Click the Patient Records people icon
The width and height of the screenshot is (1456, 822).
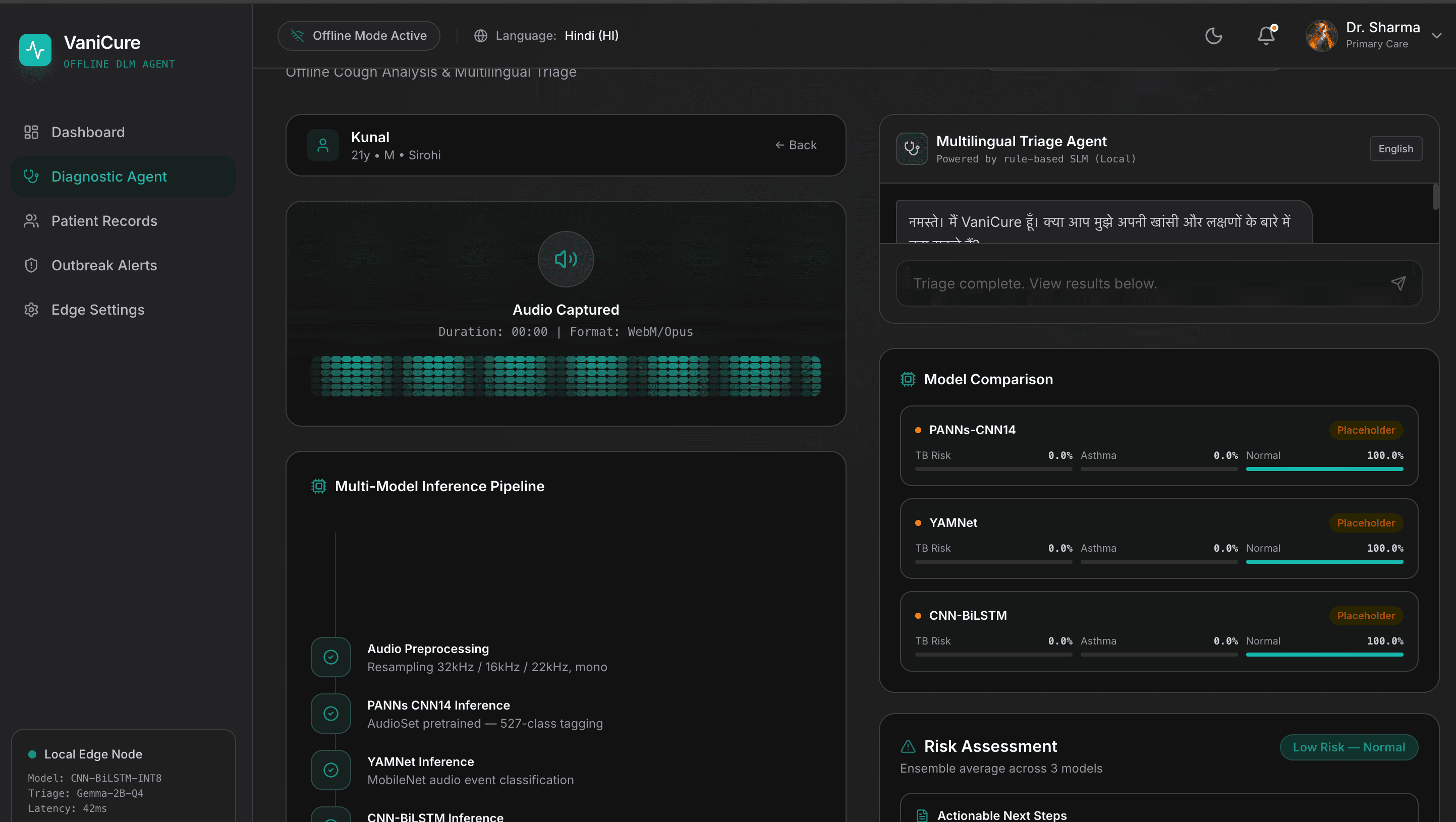click(x=31, y=221)
